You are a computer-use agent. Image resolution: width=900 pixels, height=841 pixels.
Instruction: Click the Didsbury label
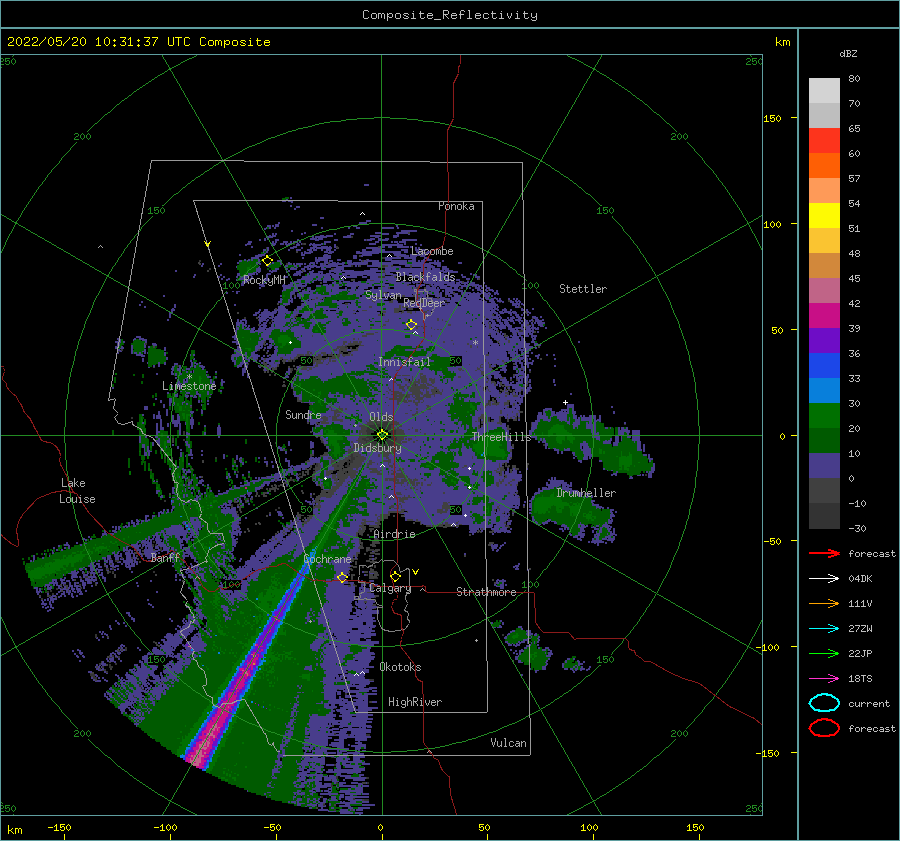coord(377,448)
